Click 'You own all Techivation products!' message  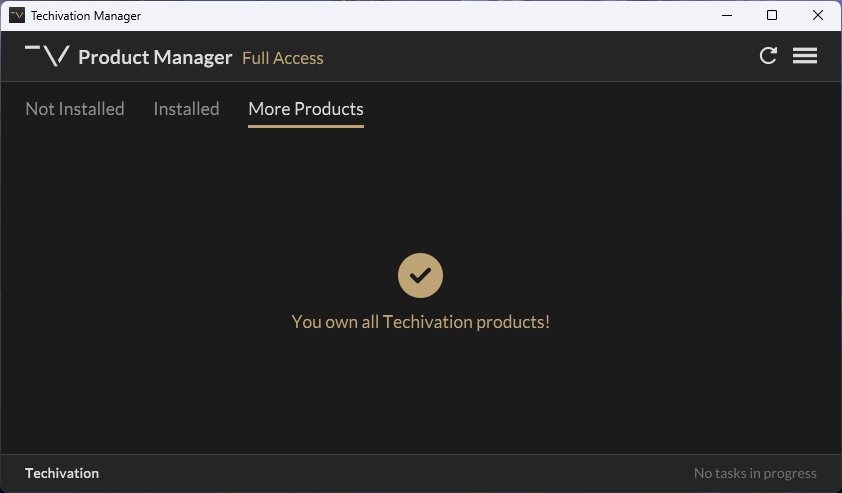click(x=420, y=322)
